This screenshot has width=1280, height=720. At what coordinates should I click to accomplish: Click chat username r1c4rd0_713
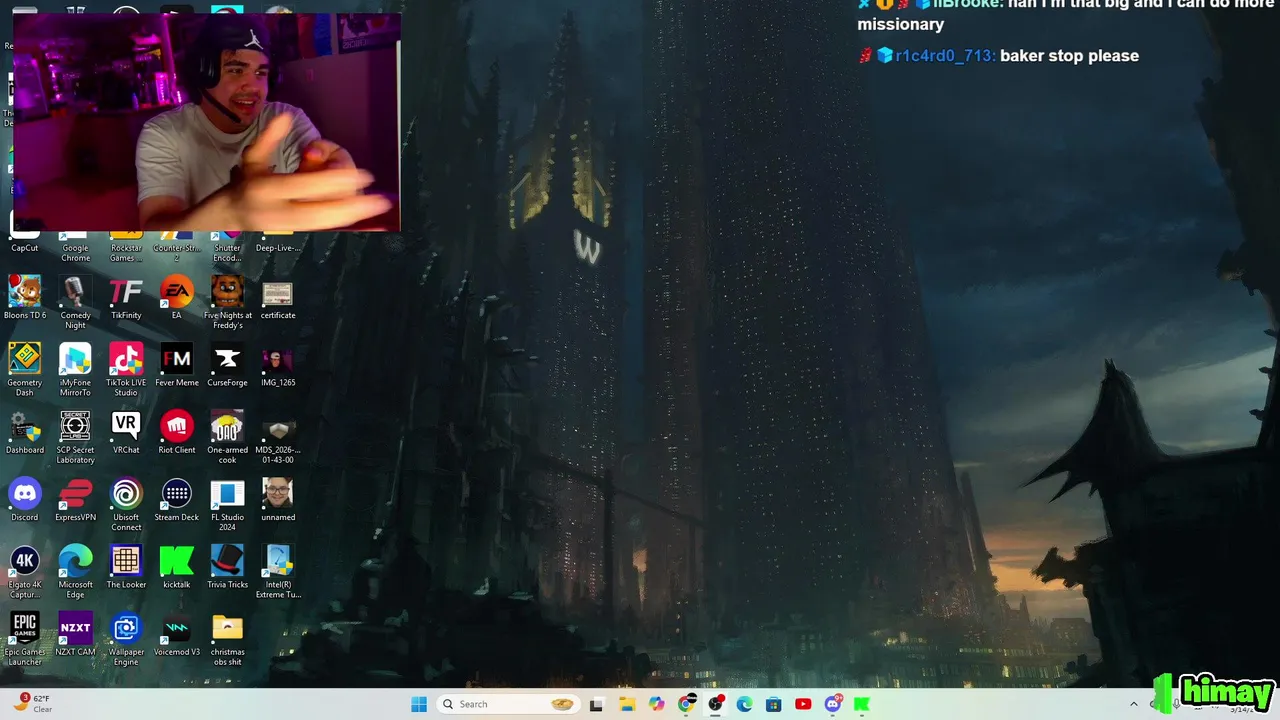(x=945, y=56)
